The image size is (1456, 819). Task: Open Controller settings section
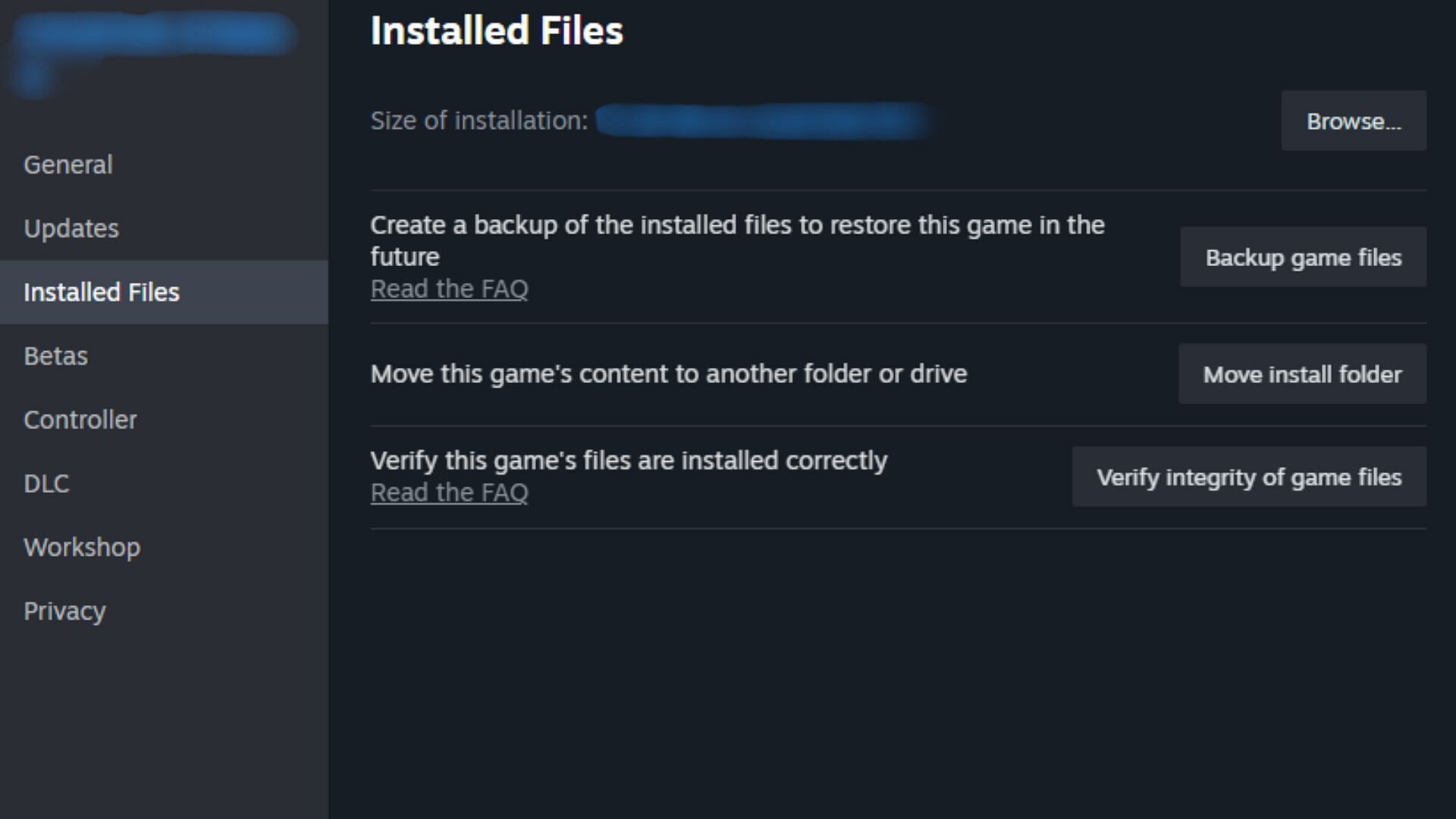tap(80, 419)
